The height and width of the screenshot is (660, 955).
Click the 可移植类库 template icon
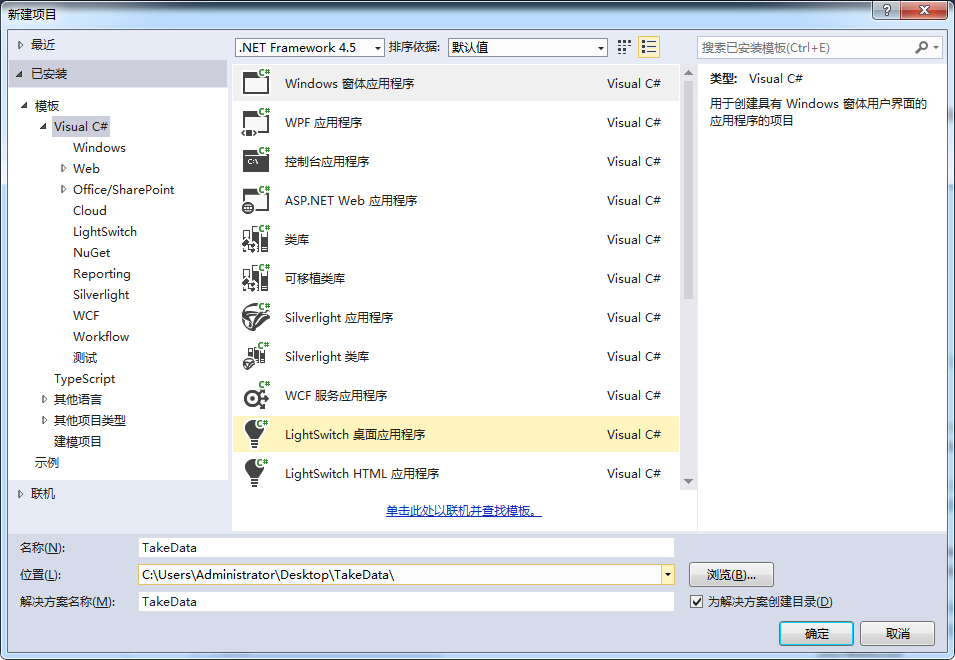point(256,278)
